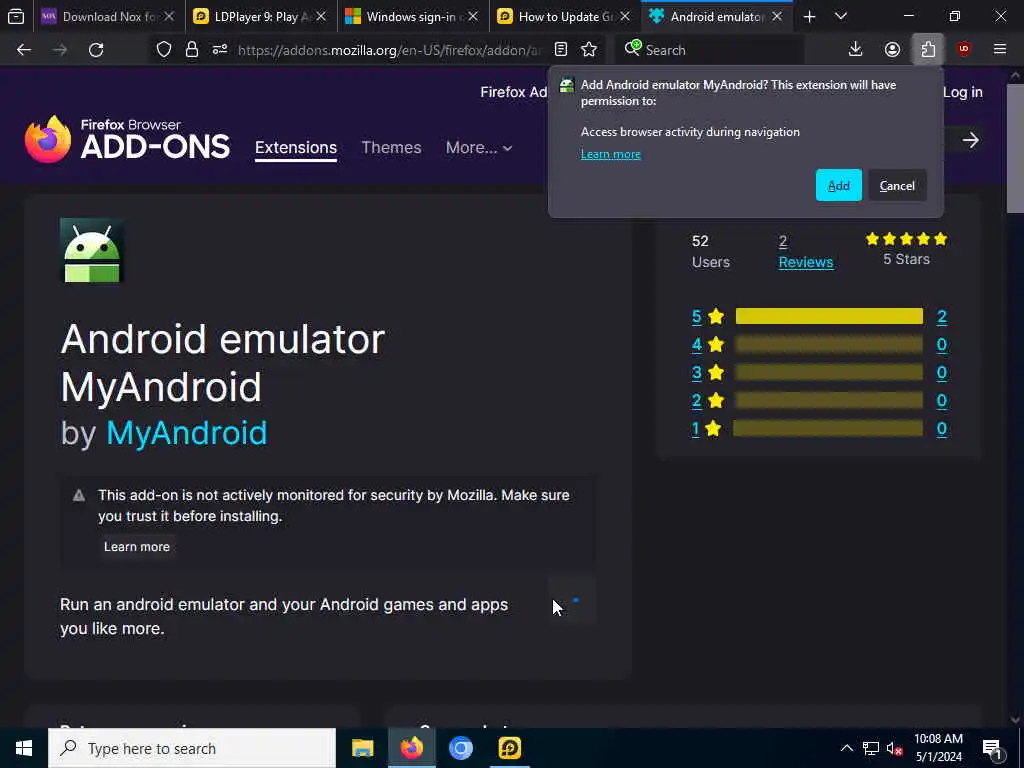This screenshot has height=768, width=1024.
Task: Open the MyAndroid author link
Action: click(x=187, y=433)
